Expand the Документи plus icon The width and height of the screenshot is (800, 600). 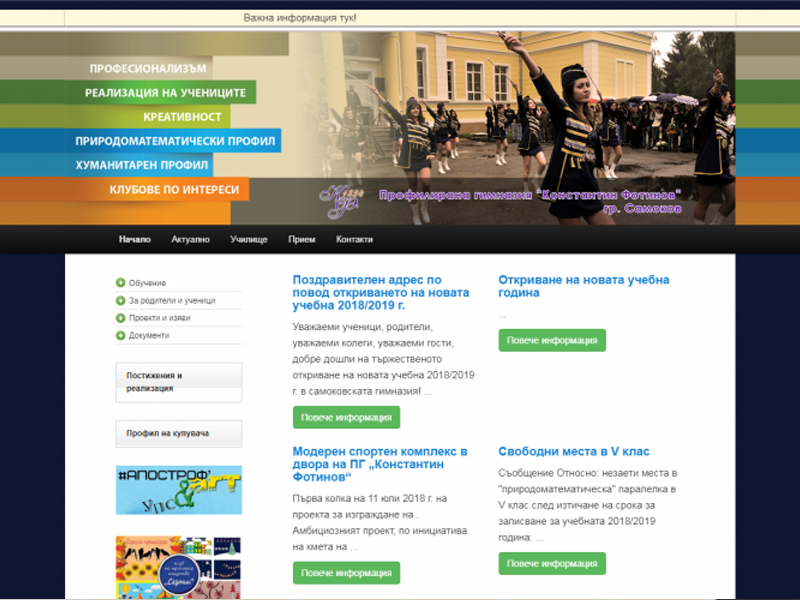tap(120, 335)
